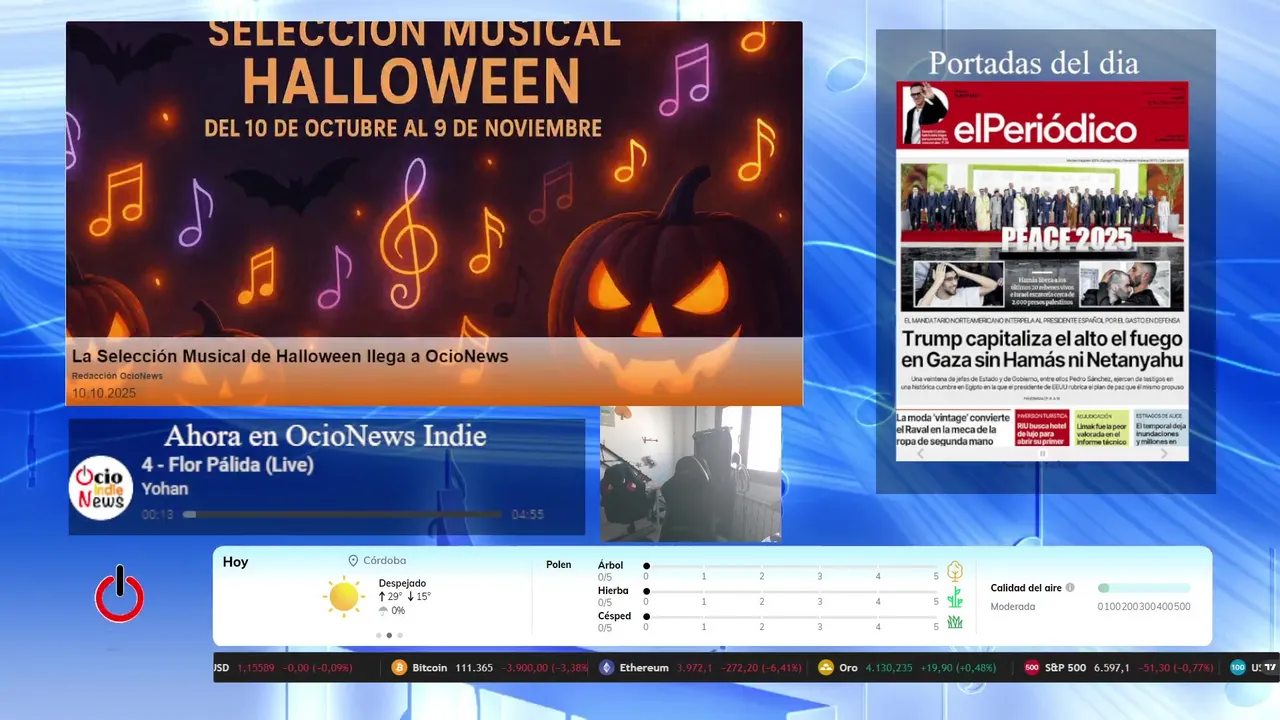The width and height of the screenshot is (1280, 720).
Task: Click the Árbol pollen level slider
Action: 791,566
